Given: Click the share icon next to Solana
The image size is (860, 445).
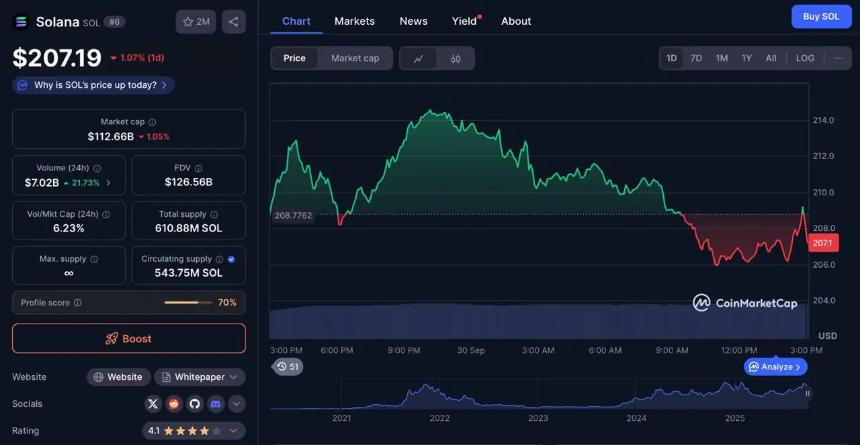Looking at the screenshot, I should [x=233, y=21].
